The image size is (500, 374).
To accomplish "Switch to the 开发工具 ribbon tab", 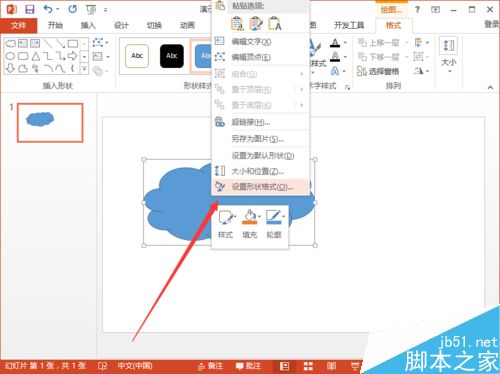I will [x=349, y=25].
